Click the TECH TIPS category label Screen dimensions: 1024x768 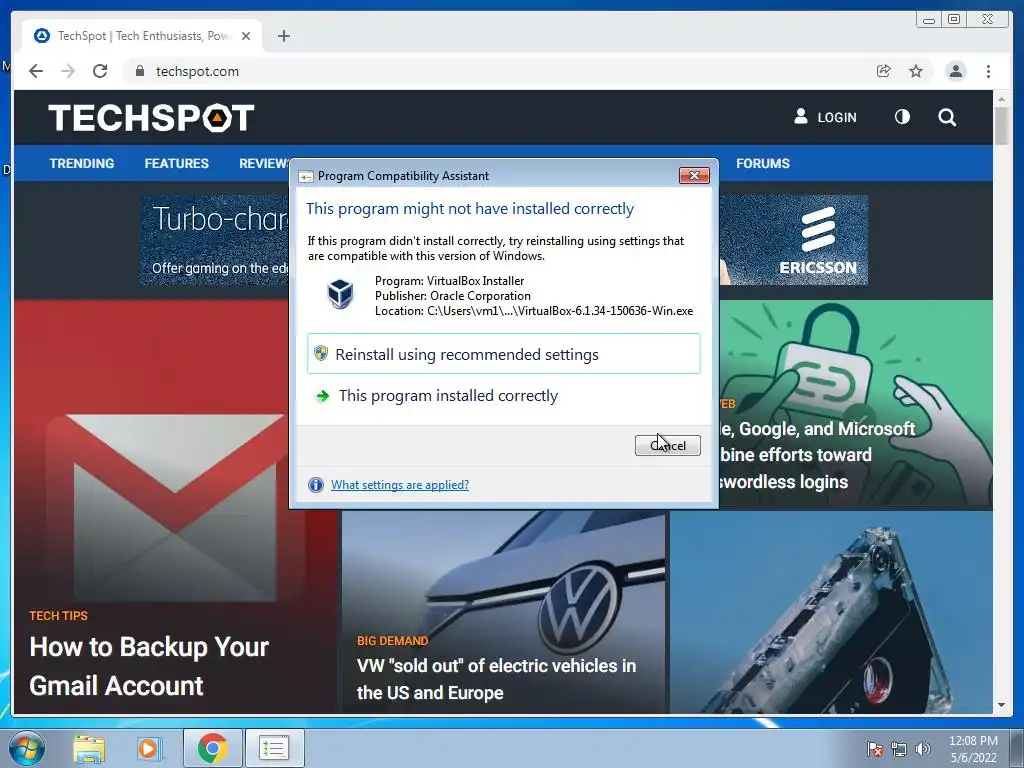coord(58,616)
